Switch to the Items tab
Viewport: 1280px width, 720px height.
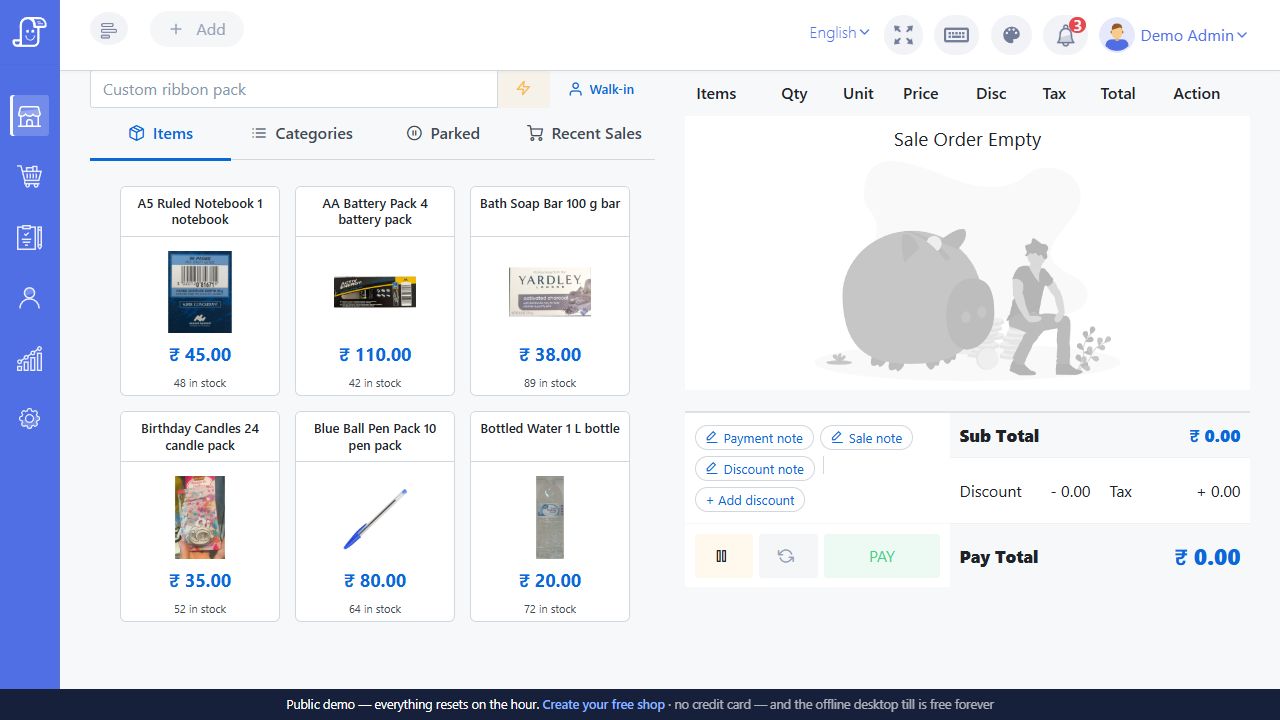[160, 133]
